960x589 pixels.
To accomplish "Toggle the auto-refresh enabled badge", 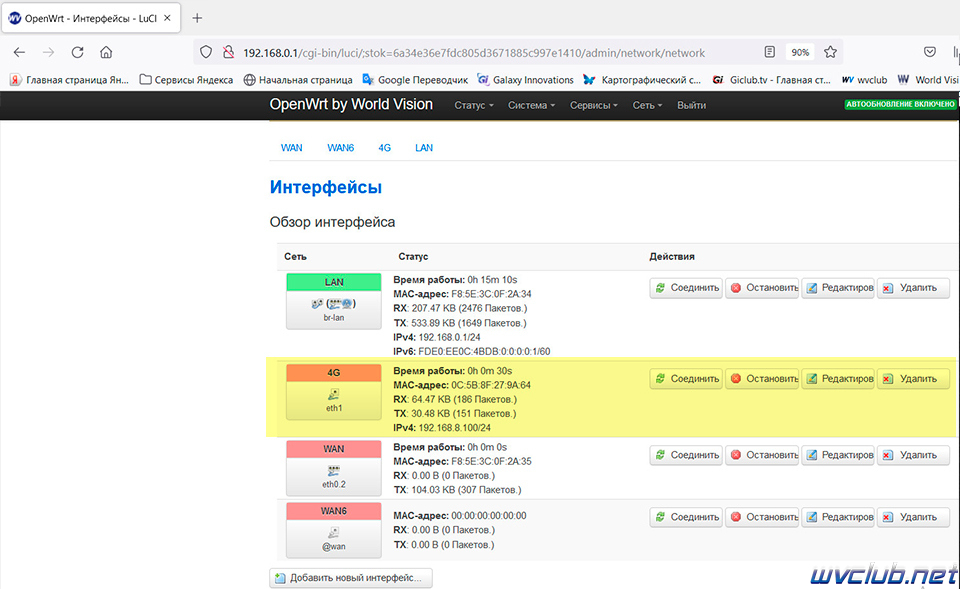I will coord(900,104).
